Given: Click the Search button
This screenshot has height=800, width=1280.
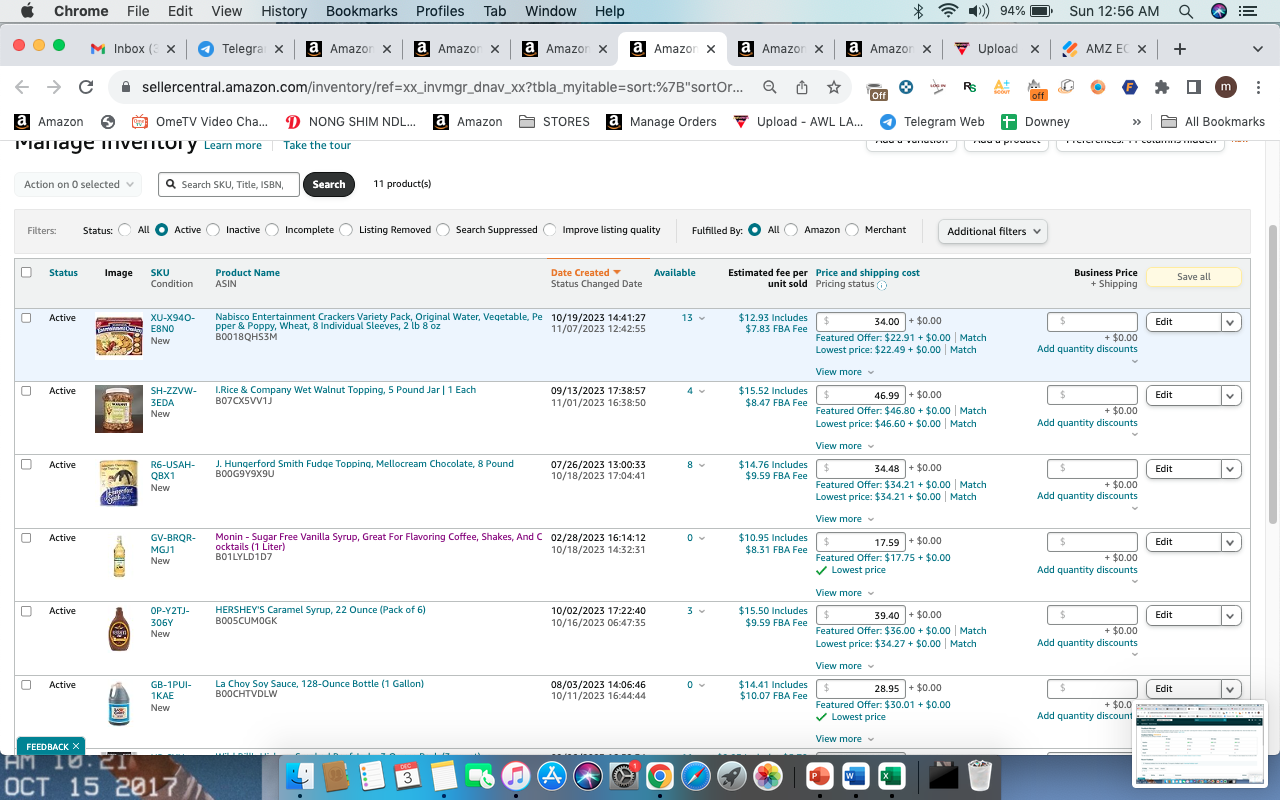Looking at the screenshot, I should coord(329,184).
